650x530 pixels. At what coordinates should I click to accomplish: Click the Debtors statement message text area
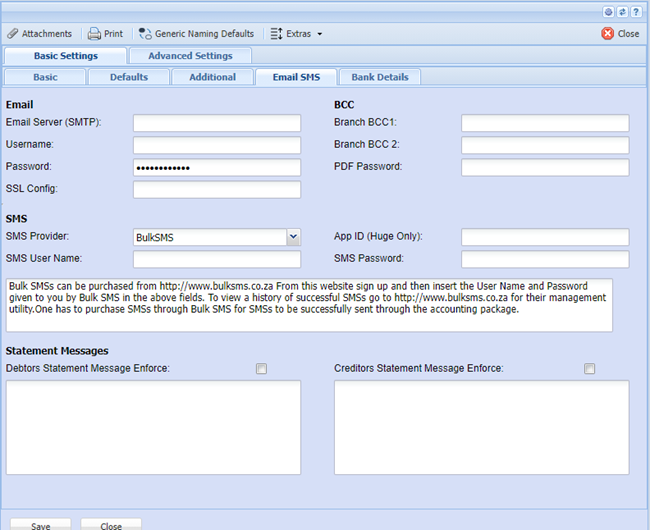click(x=153, y=427)
